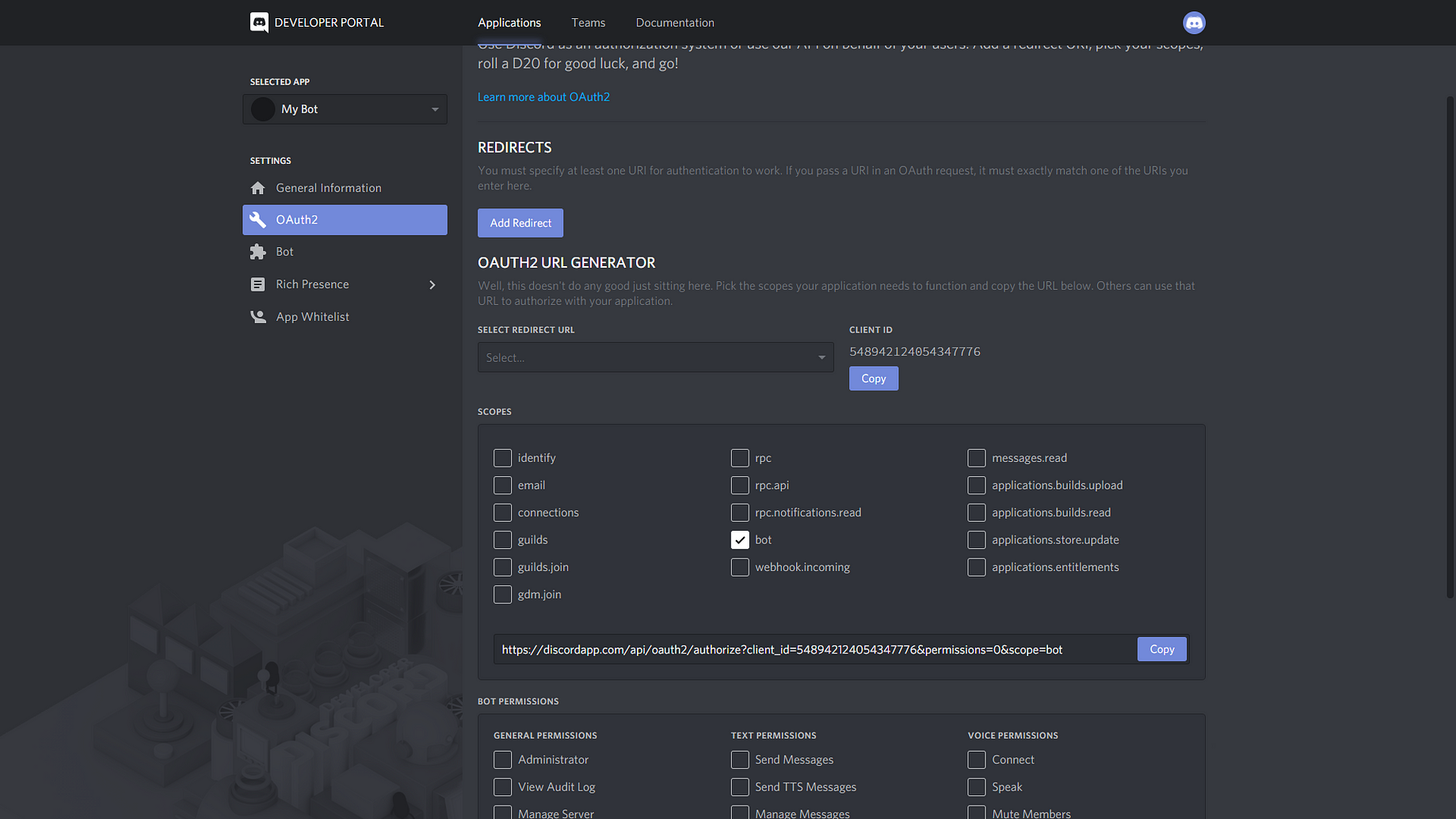The width and height of the screenshot is (1456, 819).
Task: Enable the Speak voice permission
Action: [977, 787]
